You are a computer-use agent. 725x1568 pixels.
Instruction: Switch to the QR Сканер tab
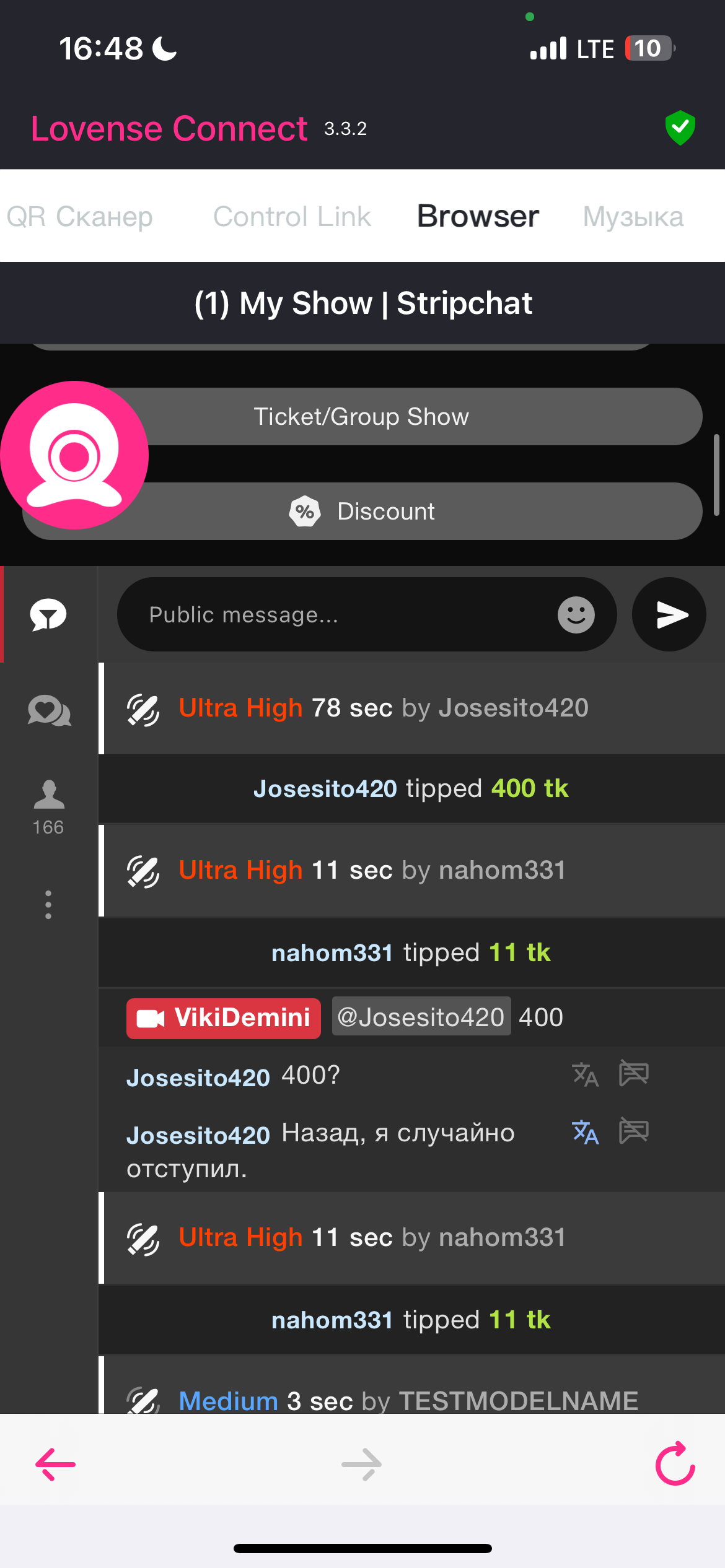point(79,217)
